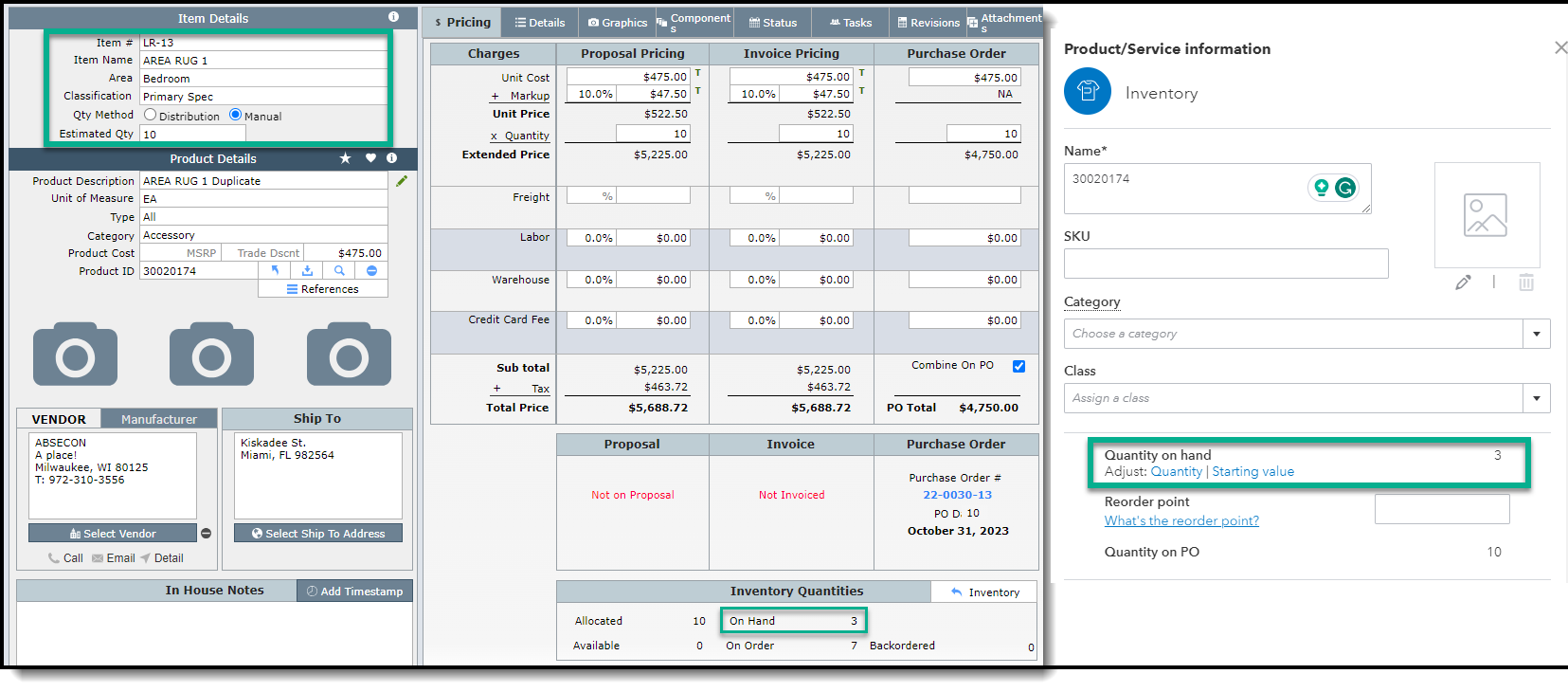Screen dimensions: 1568x692
Task: Click the product image placeholder thumbnail
Action: tap(1486, 215)
